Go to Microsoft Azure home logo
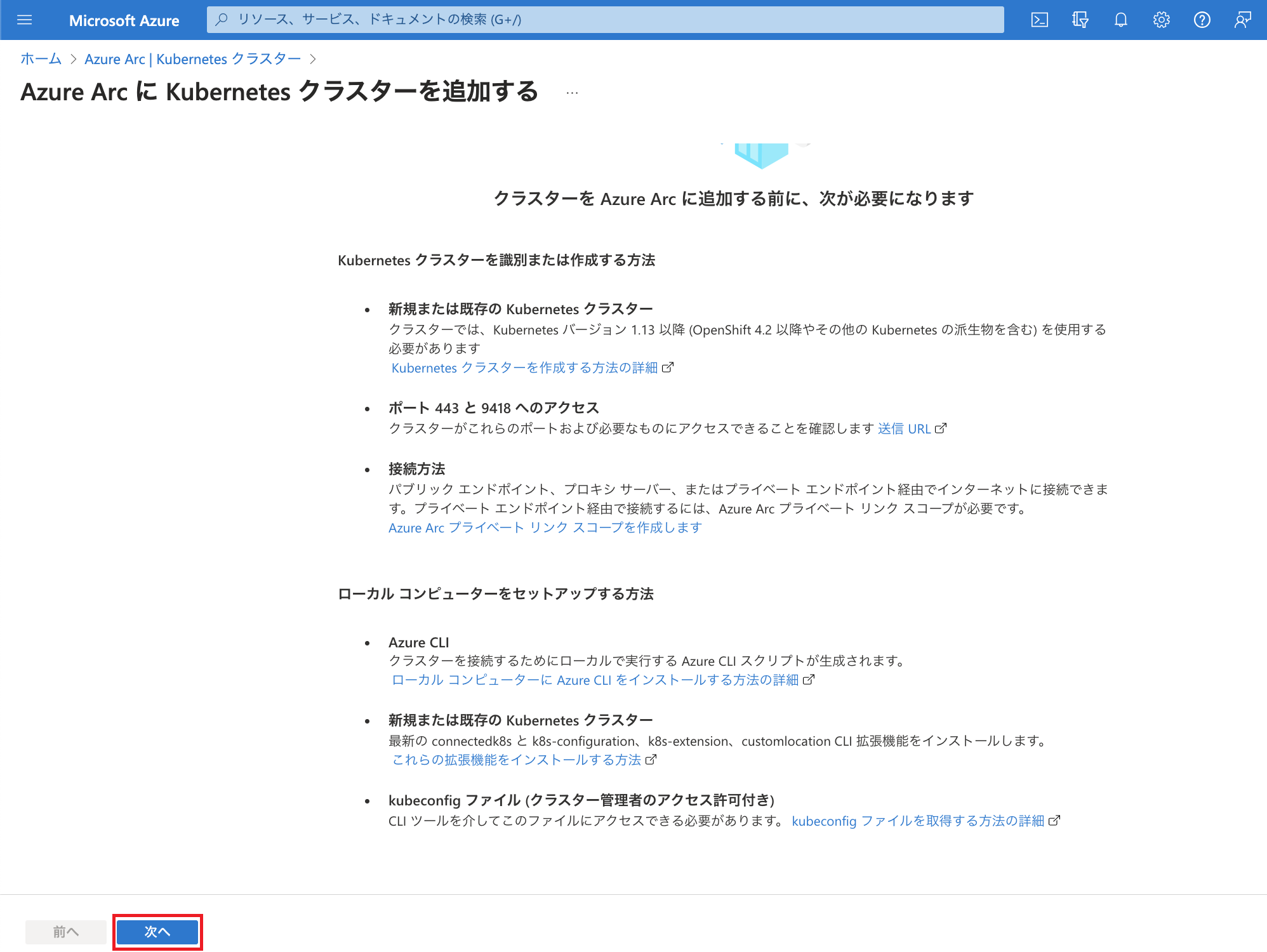 tap(124, 20)
